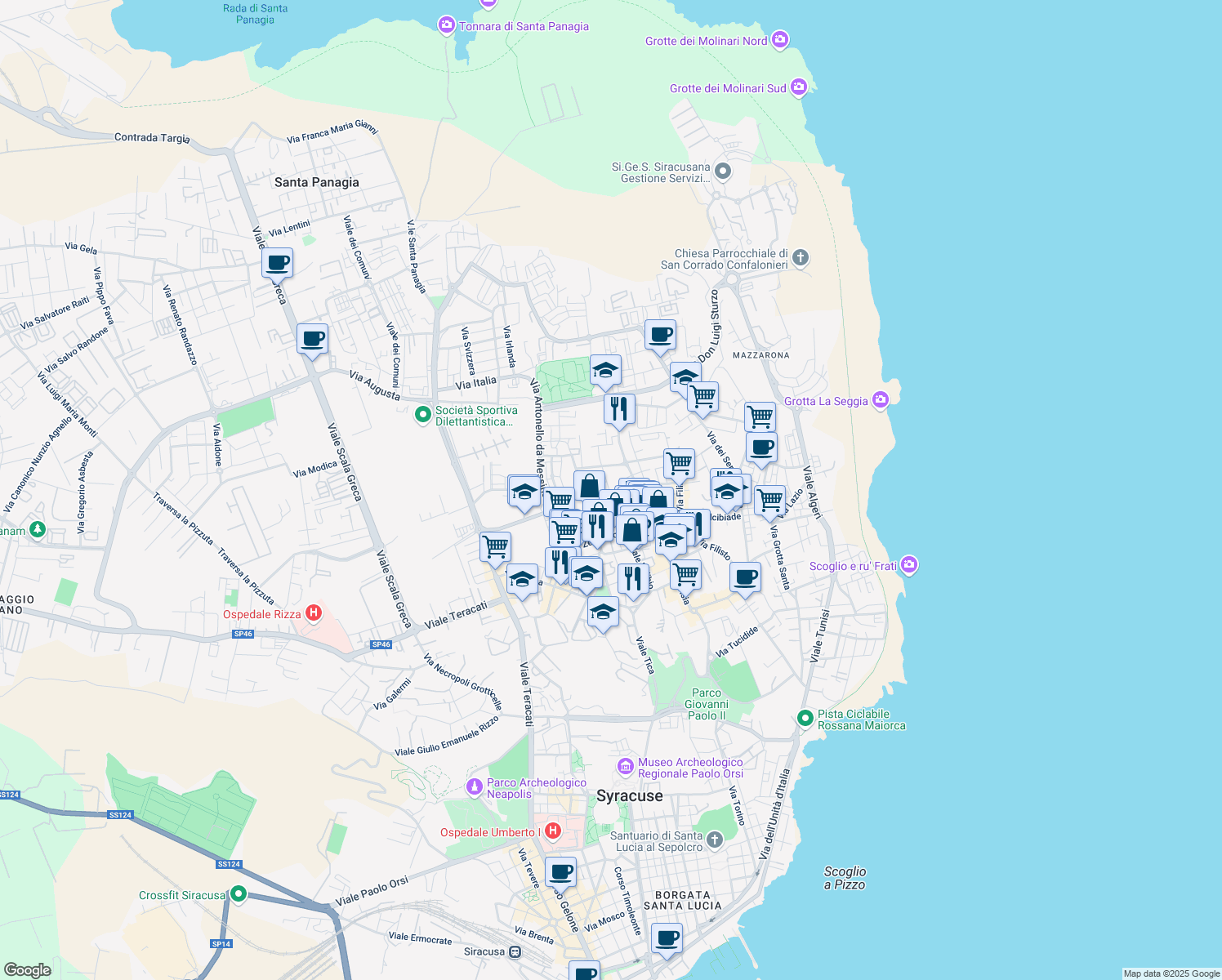Click the school marker by Via Antonello da Messina
1222x980 pixels.
pos(524,492)
